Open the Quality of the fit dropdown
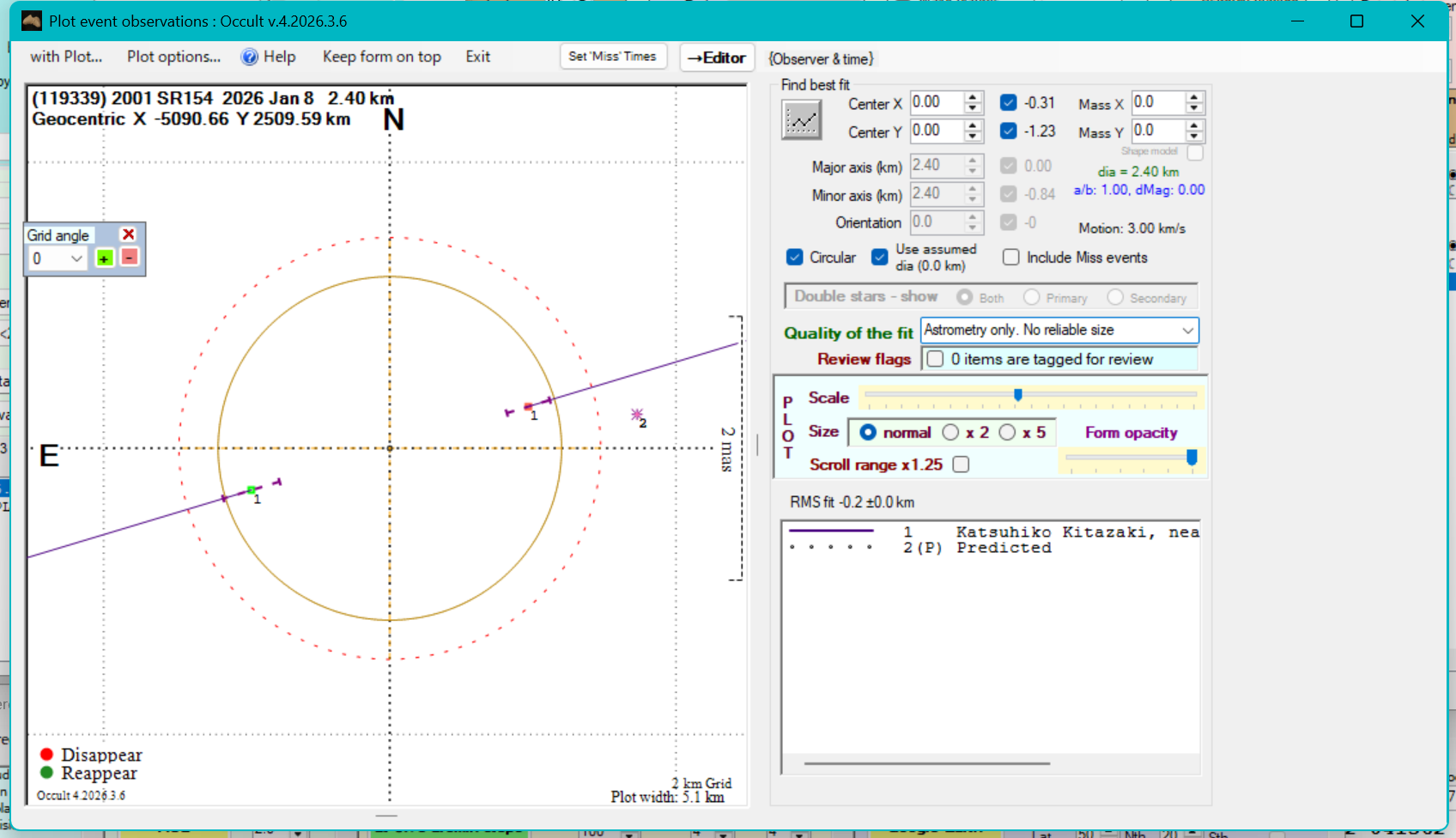The height and width of the screenshot is (838, 1456). (1187, 331)
